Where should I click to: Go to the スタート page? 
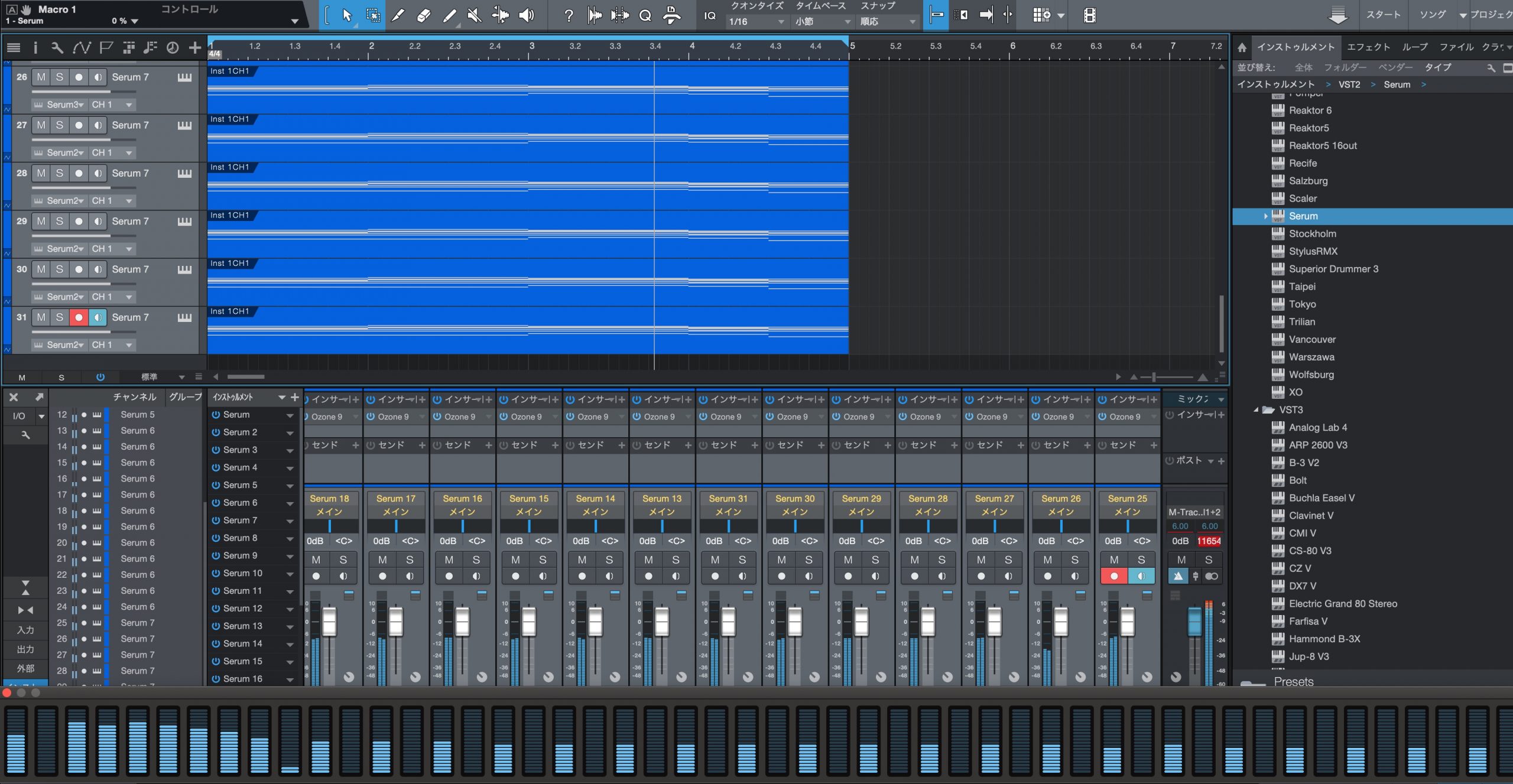[x=1383, y=15]
